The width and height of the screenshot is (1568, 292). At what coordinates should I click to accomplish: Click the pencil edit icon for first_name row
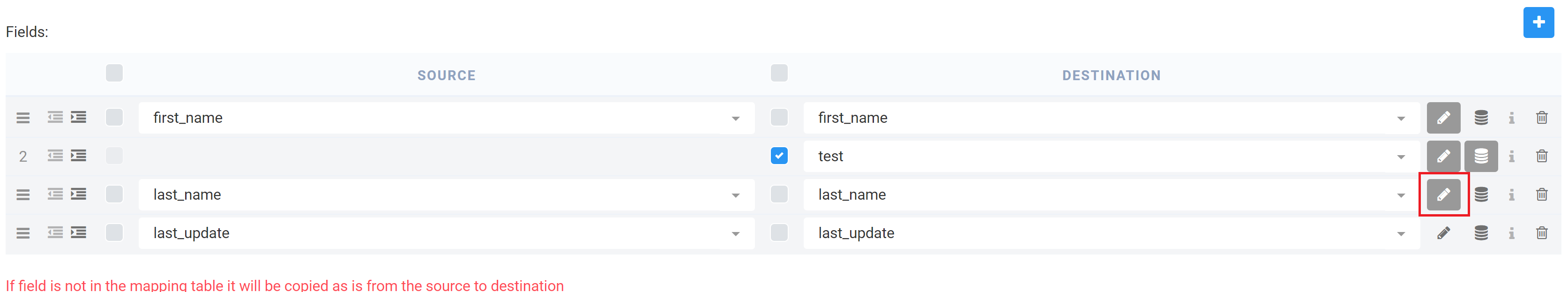click(1443, 118)
